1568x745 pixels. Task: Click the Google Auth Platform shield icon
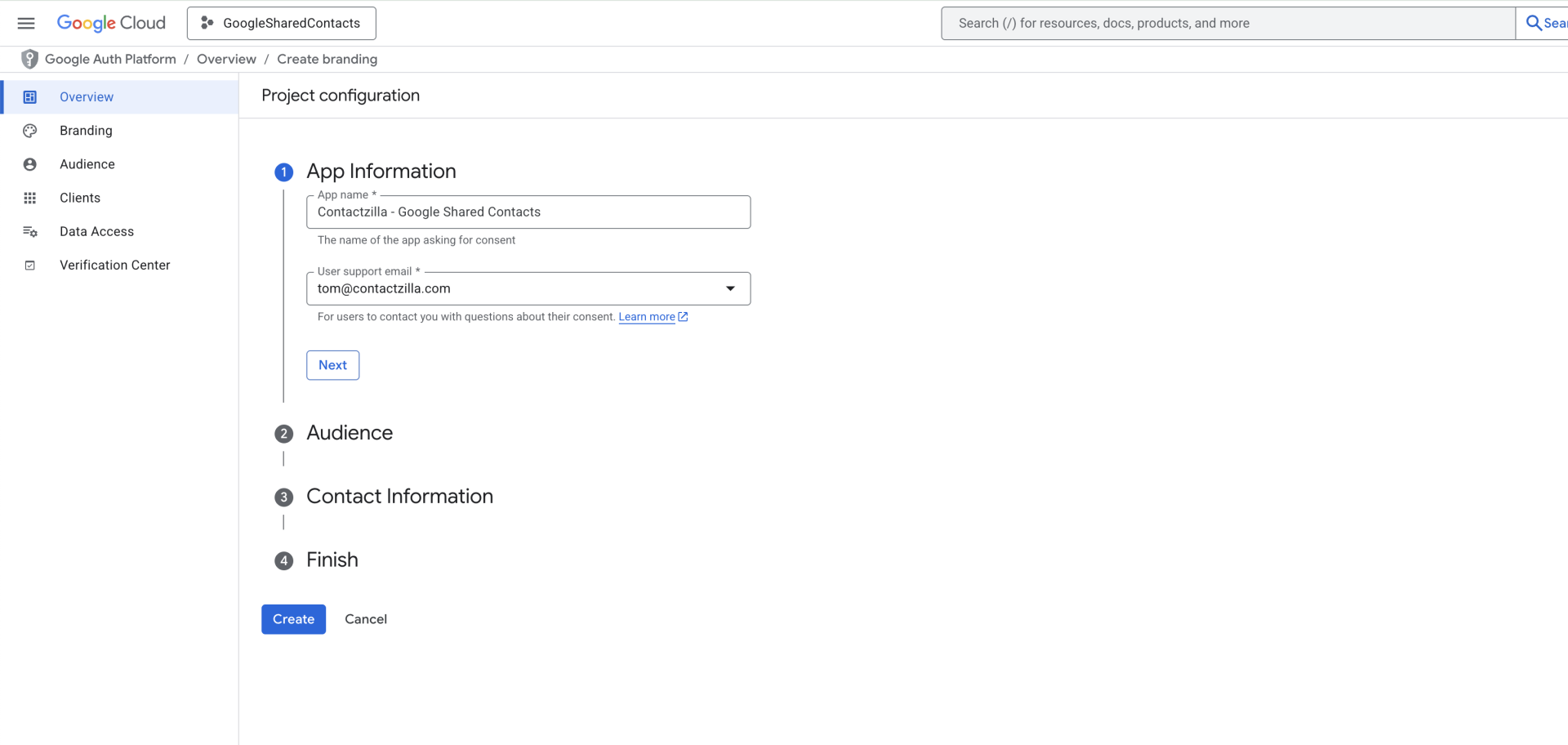click(x=29, y=59)
